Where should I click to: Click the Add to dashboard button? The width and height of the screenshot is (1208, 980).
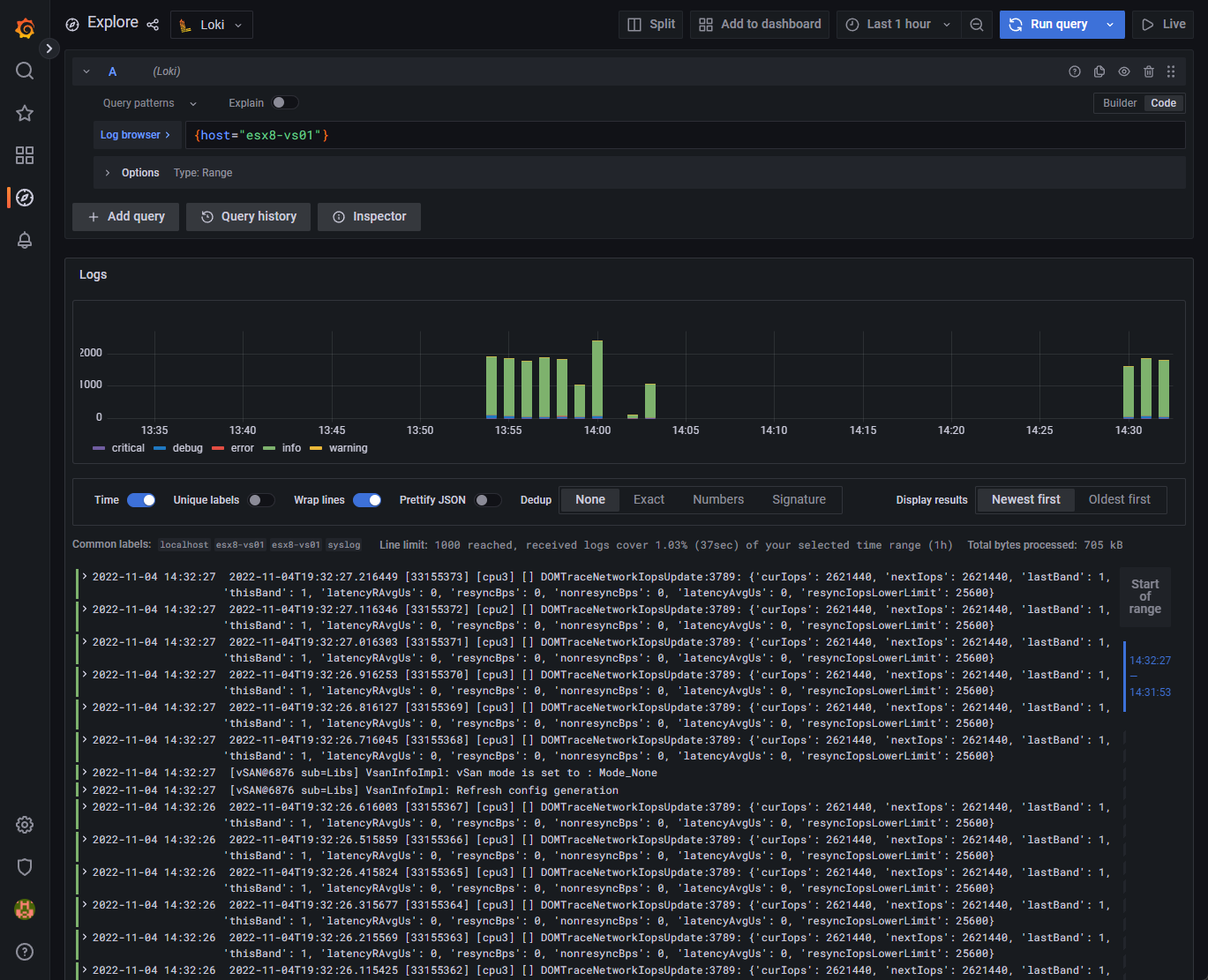tap(760, 25)
